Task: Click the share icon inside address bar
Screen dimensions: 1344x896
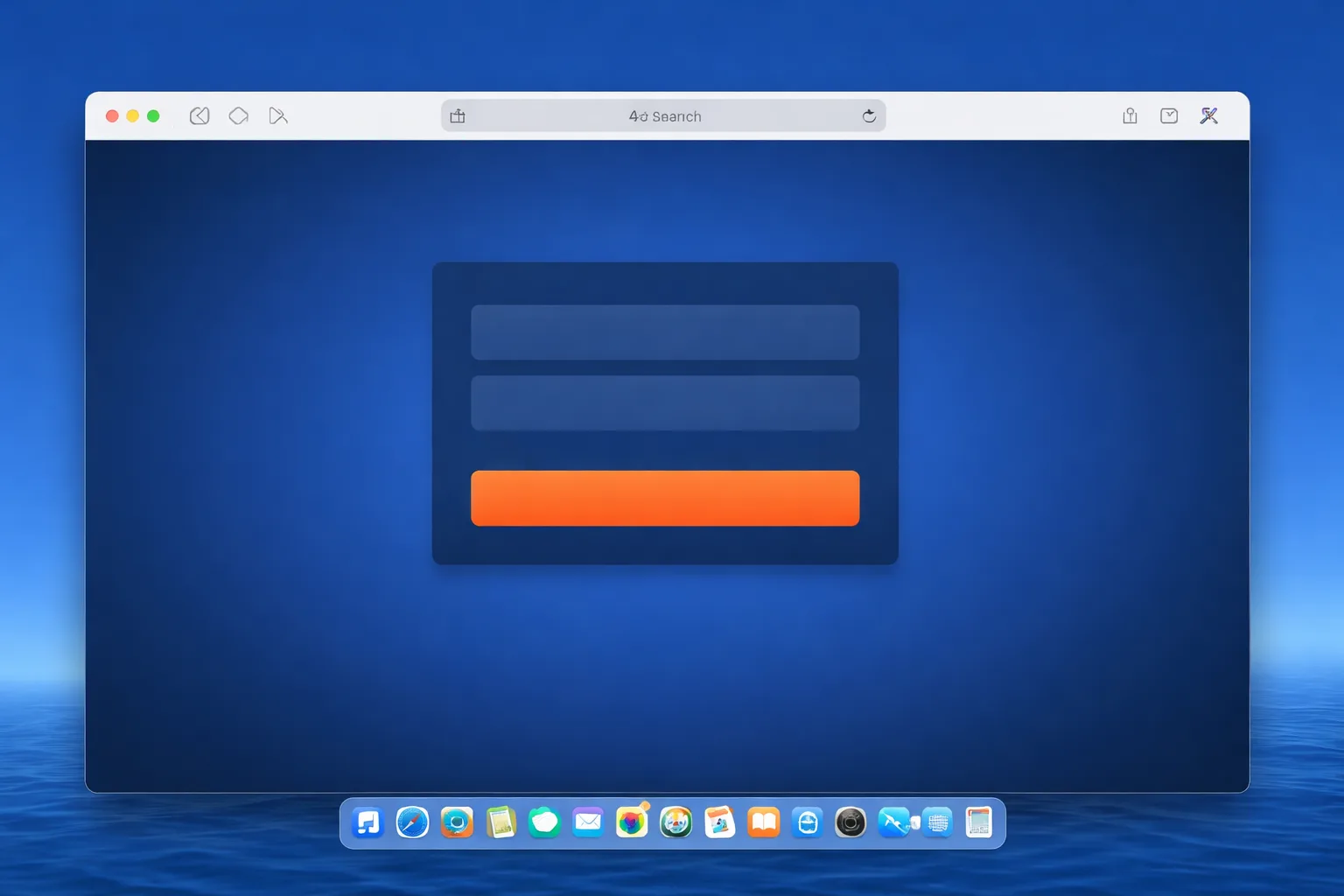Action: click(x=458, y=115)
